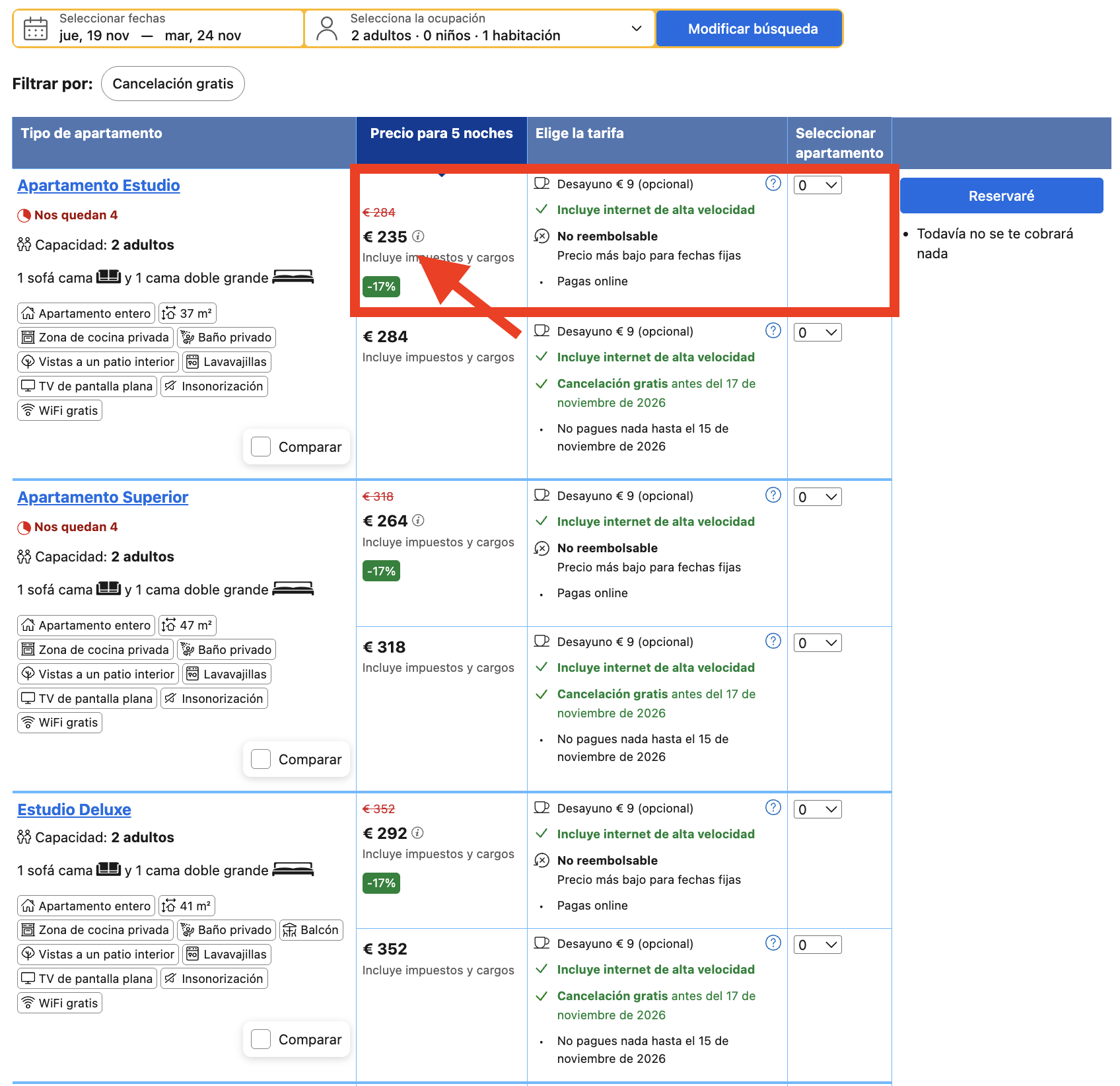1120x1086 pixels.
Task: Click check-in date jue, 19 nov
Action: (94, 36)
